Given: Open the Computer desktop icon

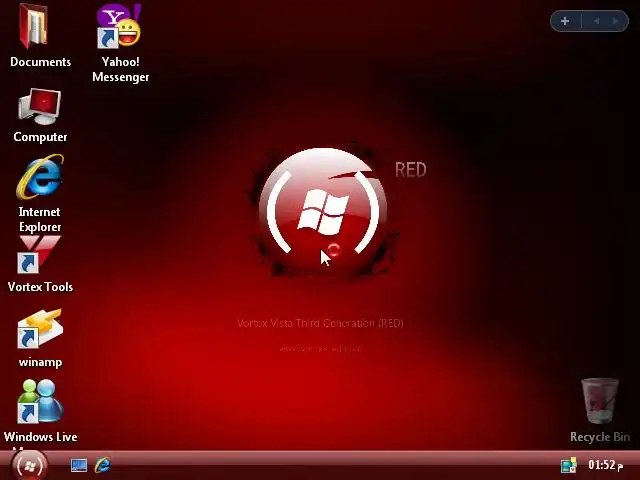Looking at the screenshot, I should click(x=40, y=106).
